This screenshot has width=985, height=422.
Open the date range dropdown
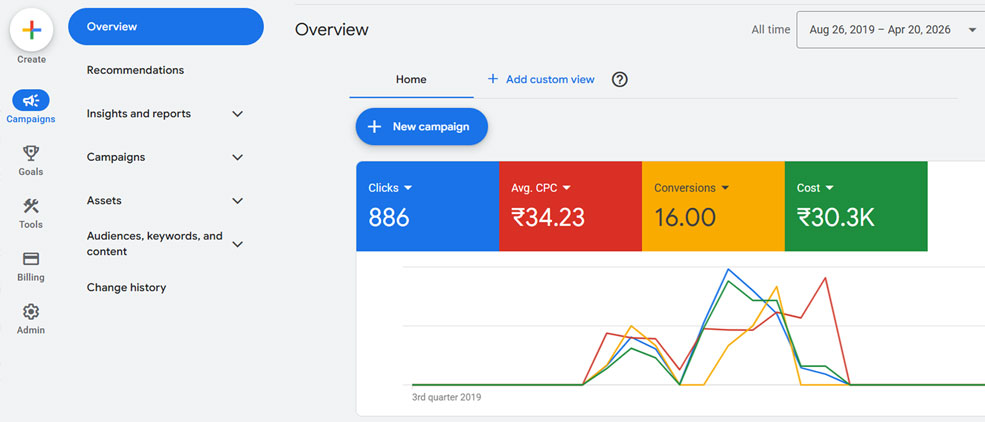[x=889, y=30]
